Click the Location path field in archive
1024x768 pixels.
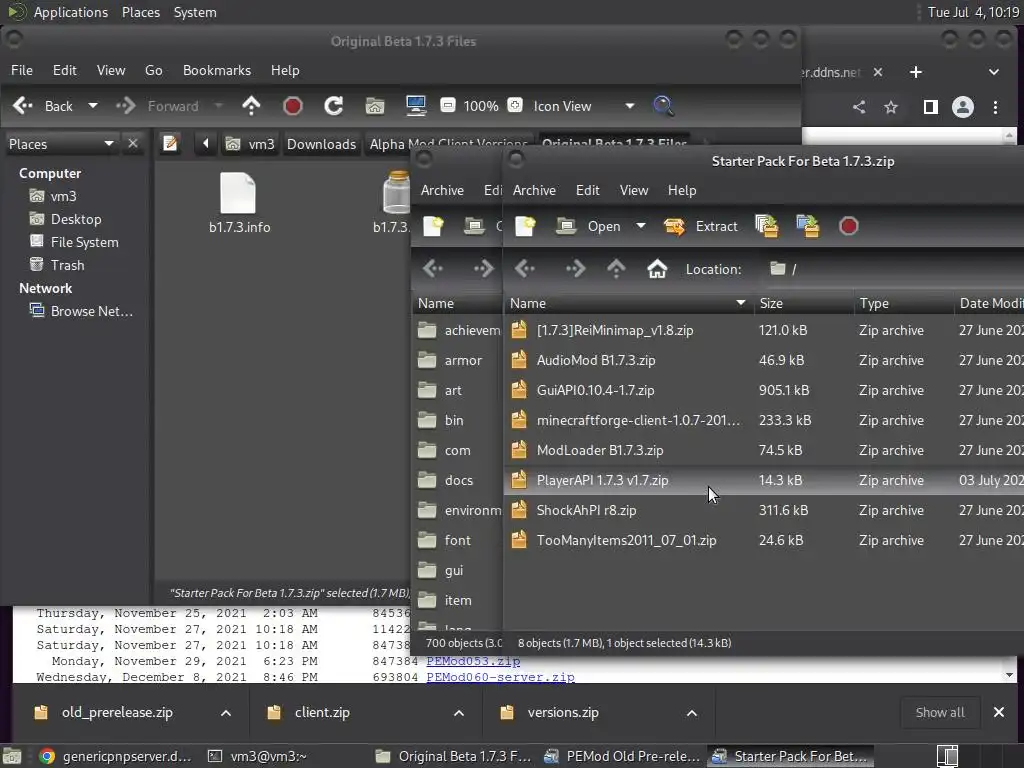pos(893,268)
